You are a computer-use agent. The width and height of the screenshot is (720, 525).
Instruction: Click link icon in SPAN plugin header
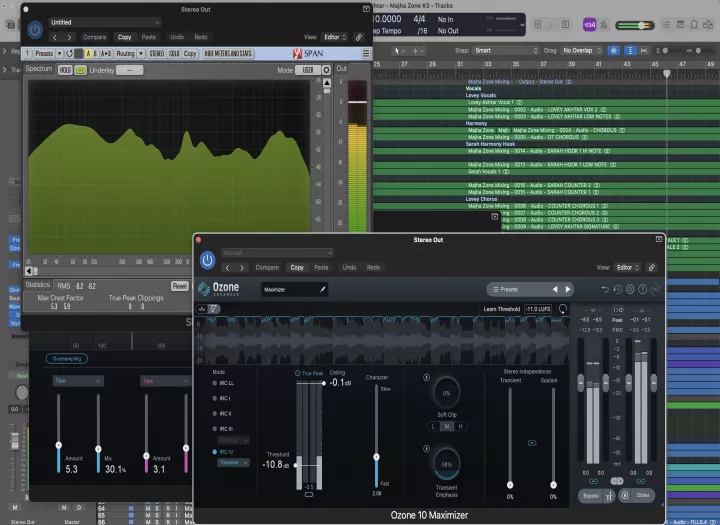click(x=359, y=37)
